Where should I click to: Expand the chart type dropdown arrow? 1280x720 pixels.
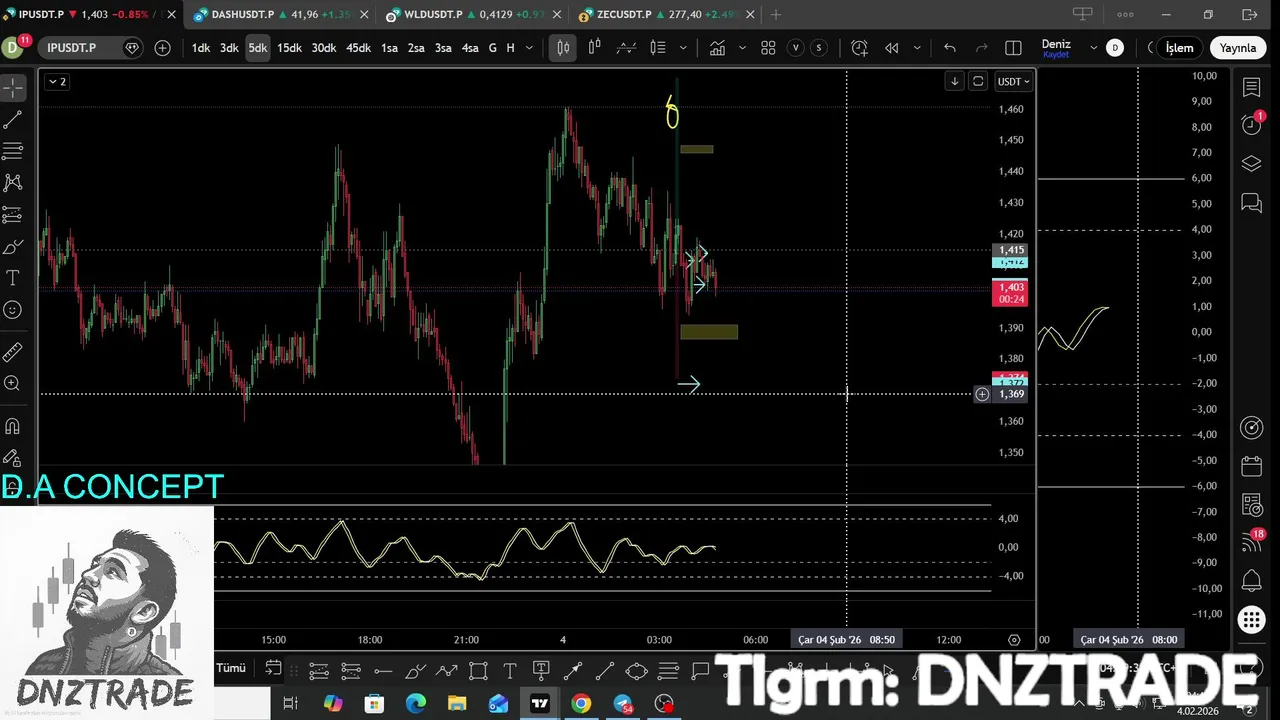point(683,48)
